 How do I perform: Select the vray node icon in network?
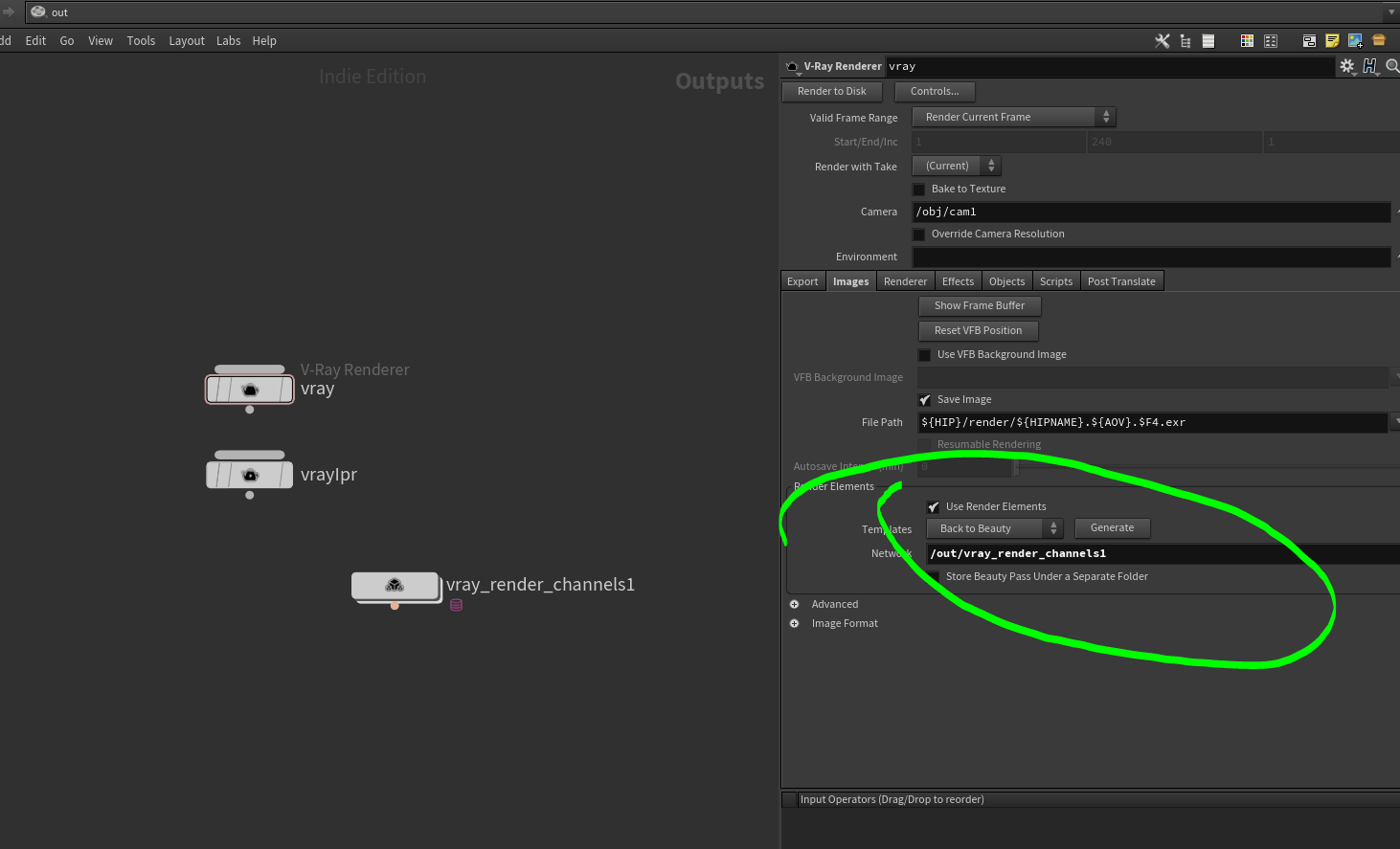click(x=250, y=390)
